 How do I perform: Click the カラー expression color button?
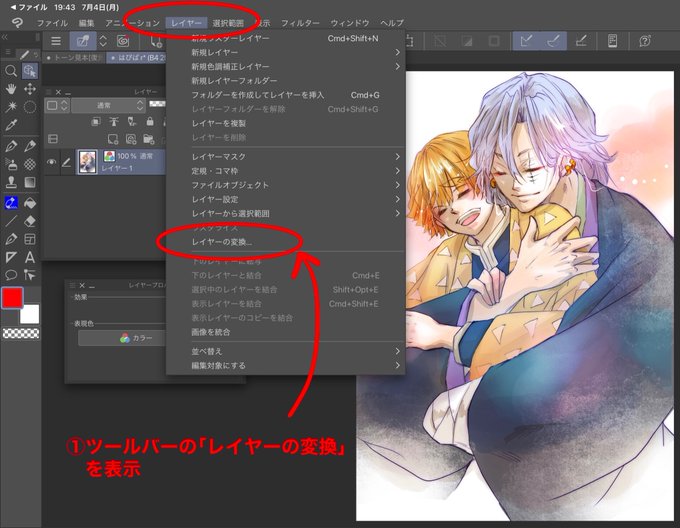pos(122,338)
